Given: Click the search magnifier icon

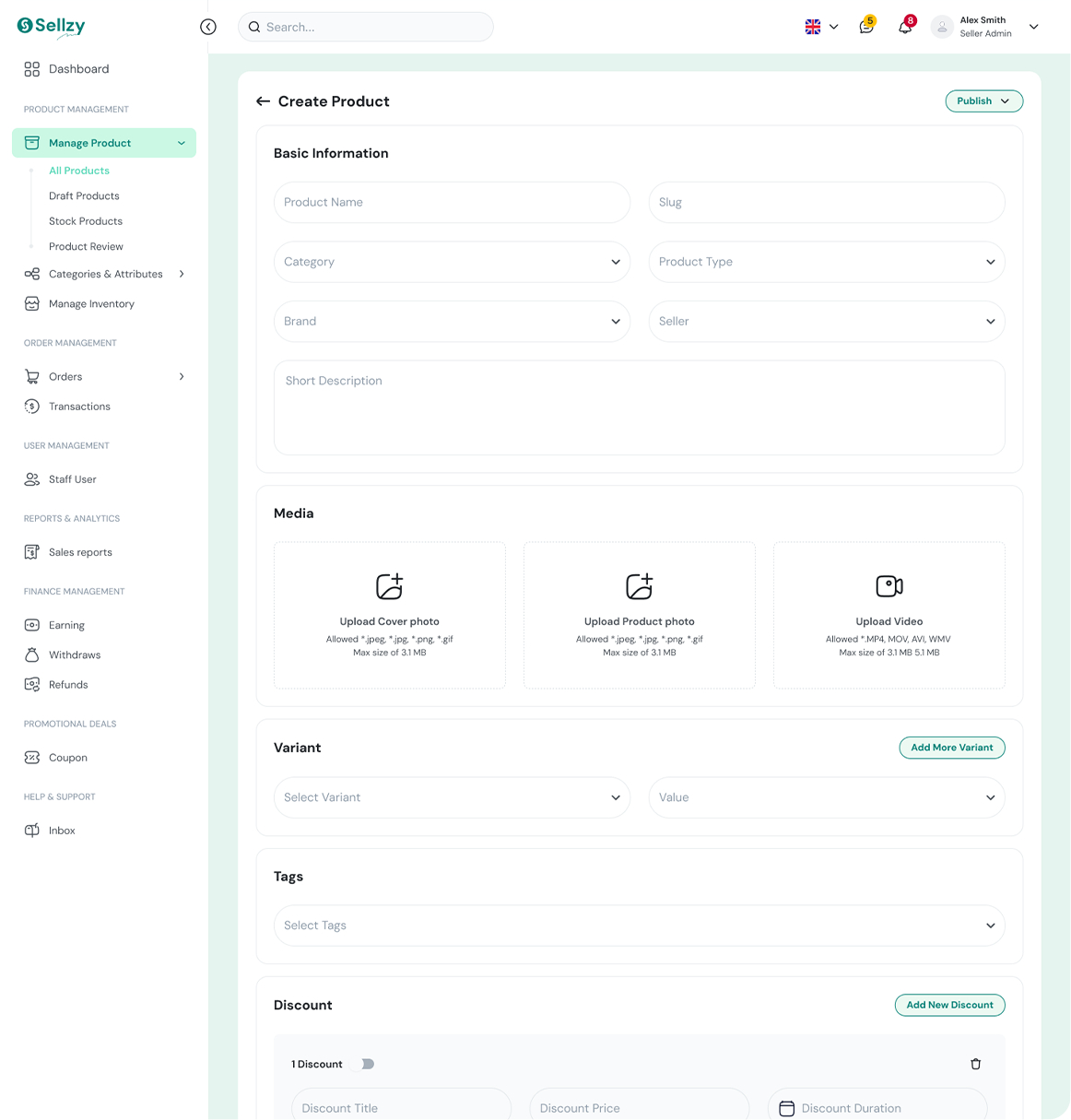Looking at the screenshot, I should click(x=254, y=27).
